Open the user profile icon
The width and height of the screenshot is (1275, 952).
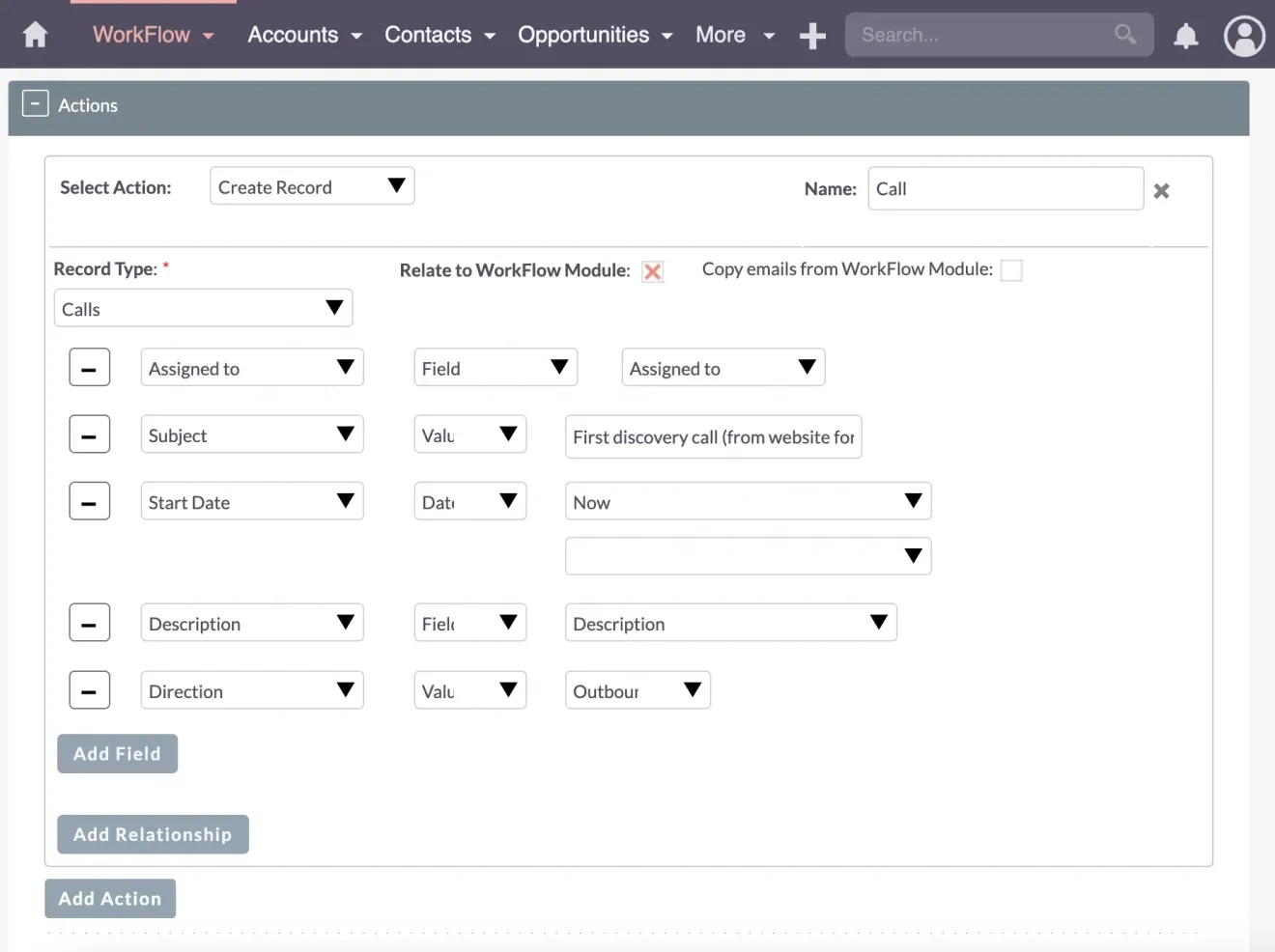pyautogui.click(x=1244, y=36)
